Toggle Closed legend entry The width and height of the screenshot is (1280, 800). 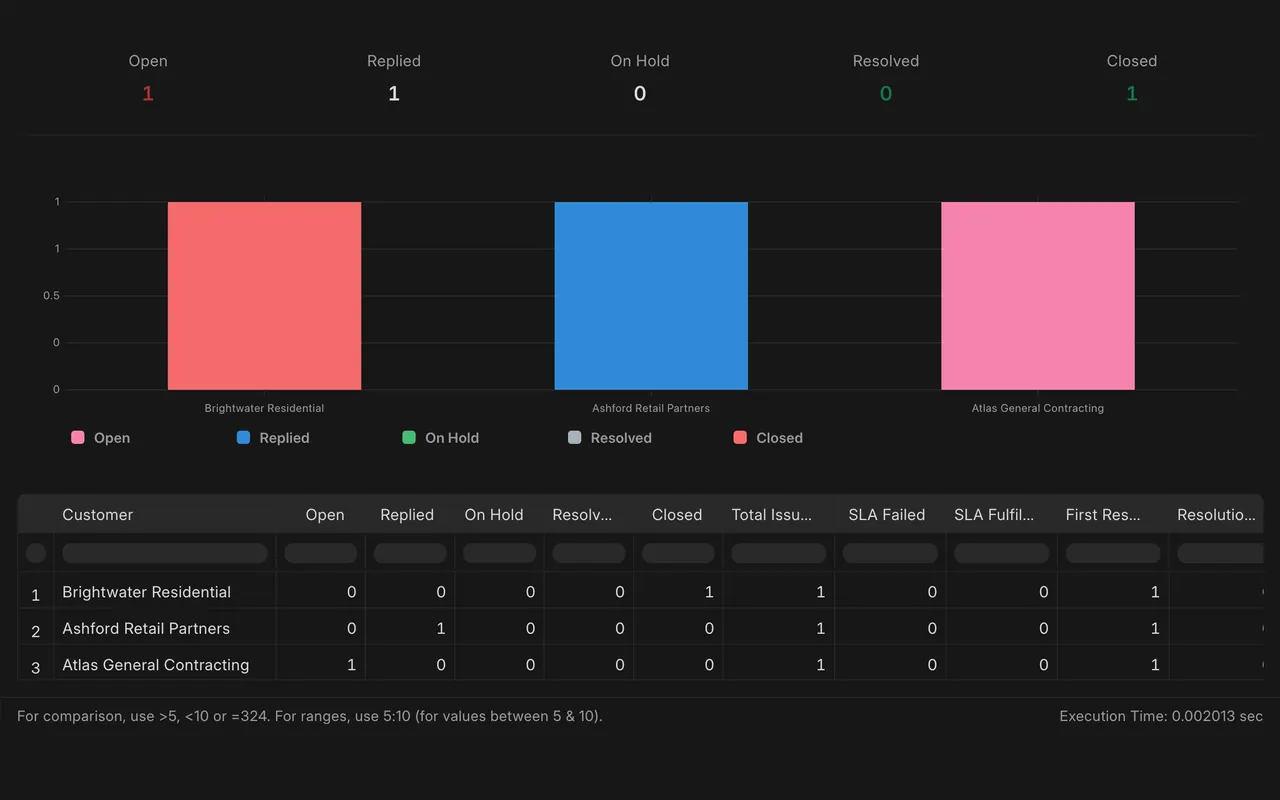[x=767, y=438]
